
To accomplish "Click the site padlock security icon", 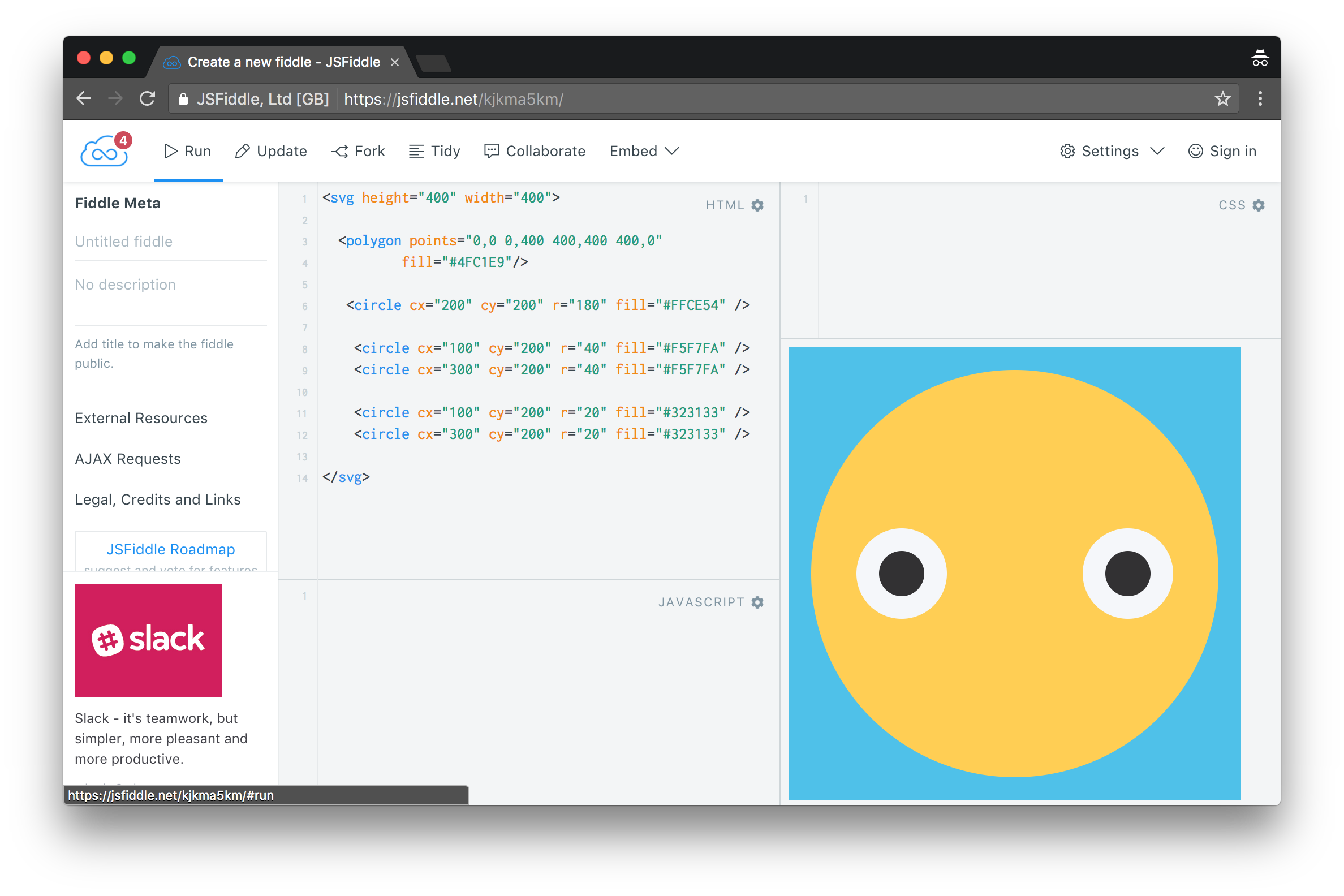I will (183, 100).
